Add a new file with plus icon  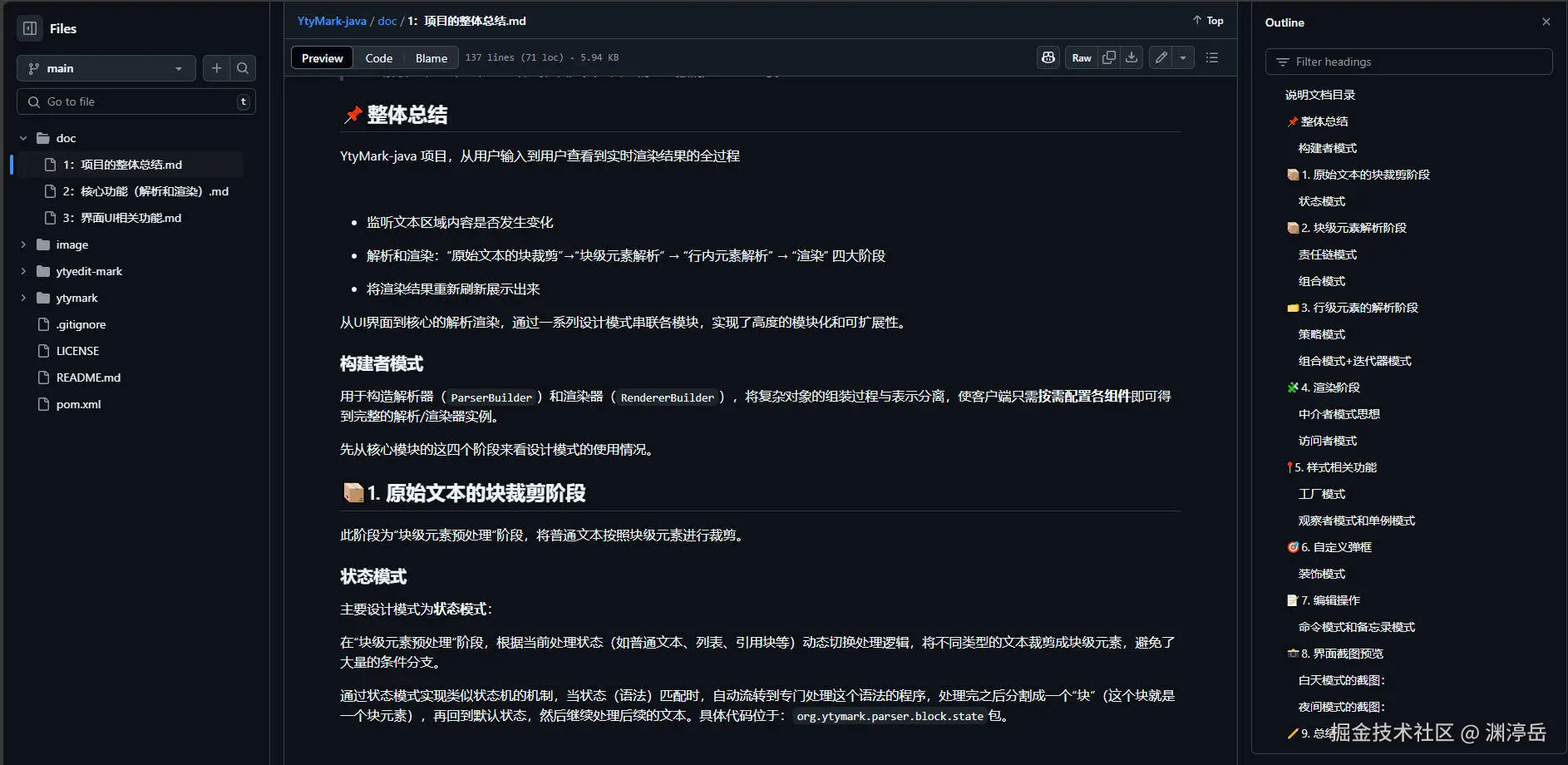[216, 68]
